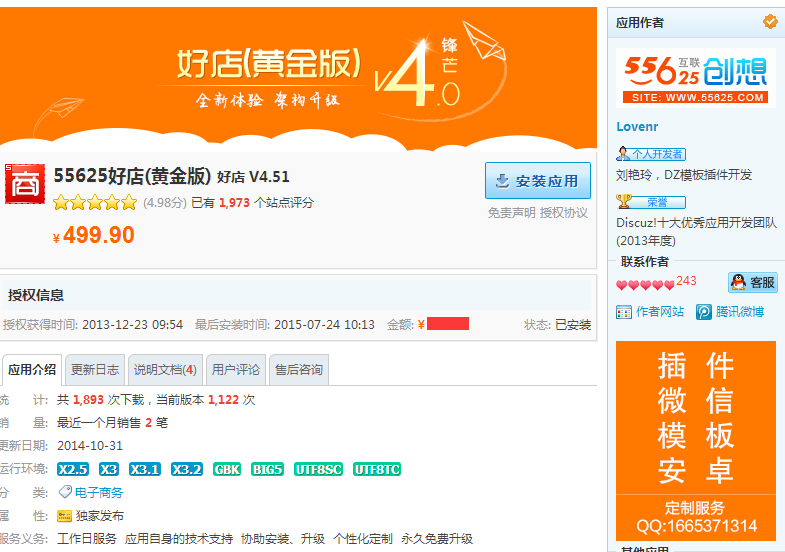Switch to the 应用介绍 tab

click(32, 370)
